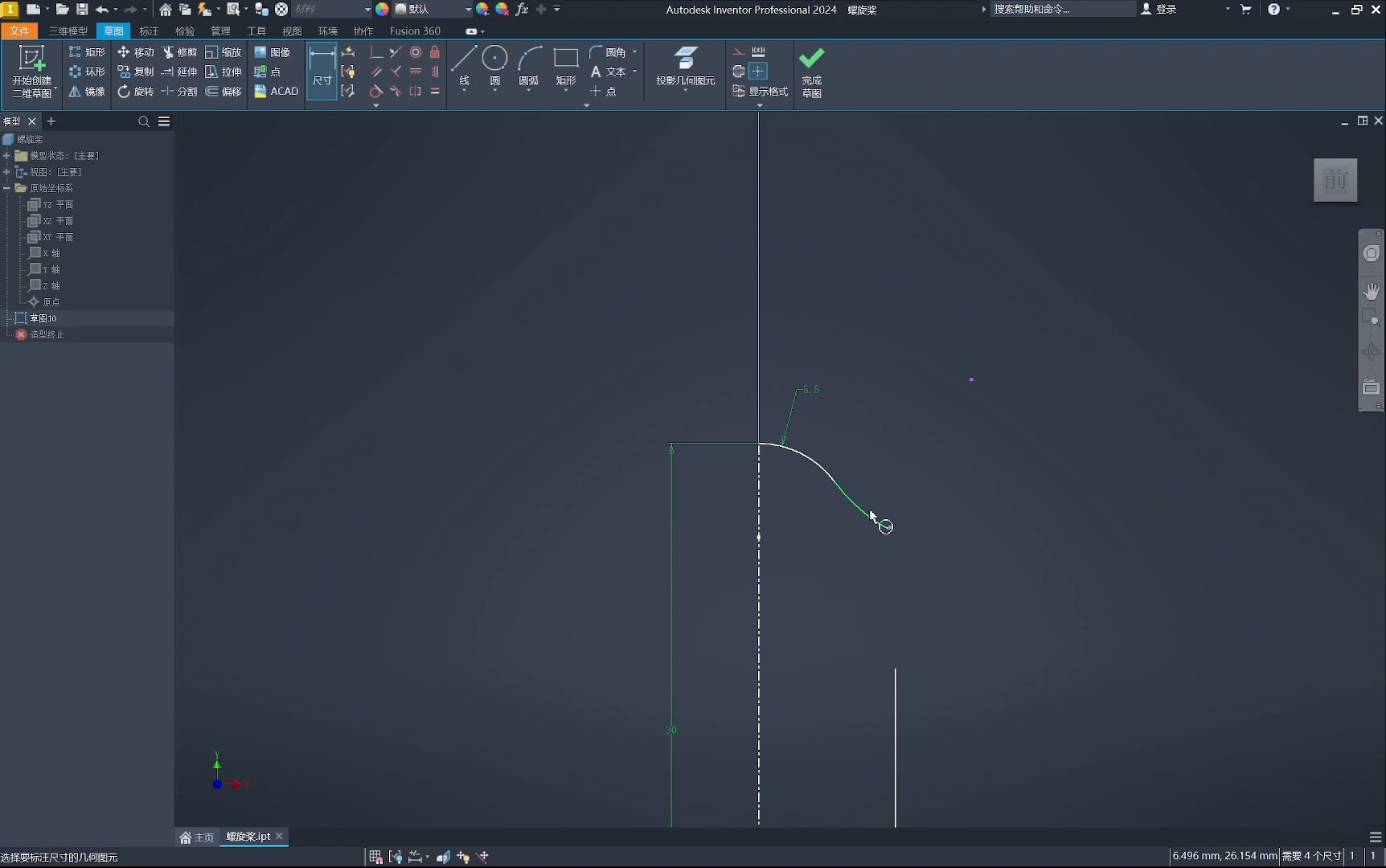Click the 登录 sign-in button
Image resolution: width=1386 pixels, height=868 pixels.
pos(1158,10)
